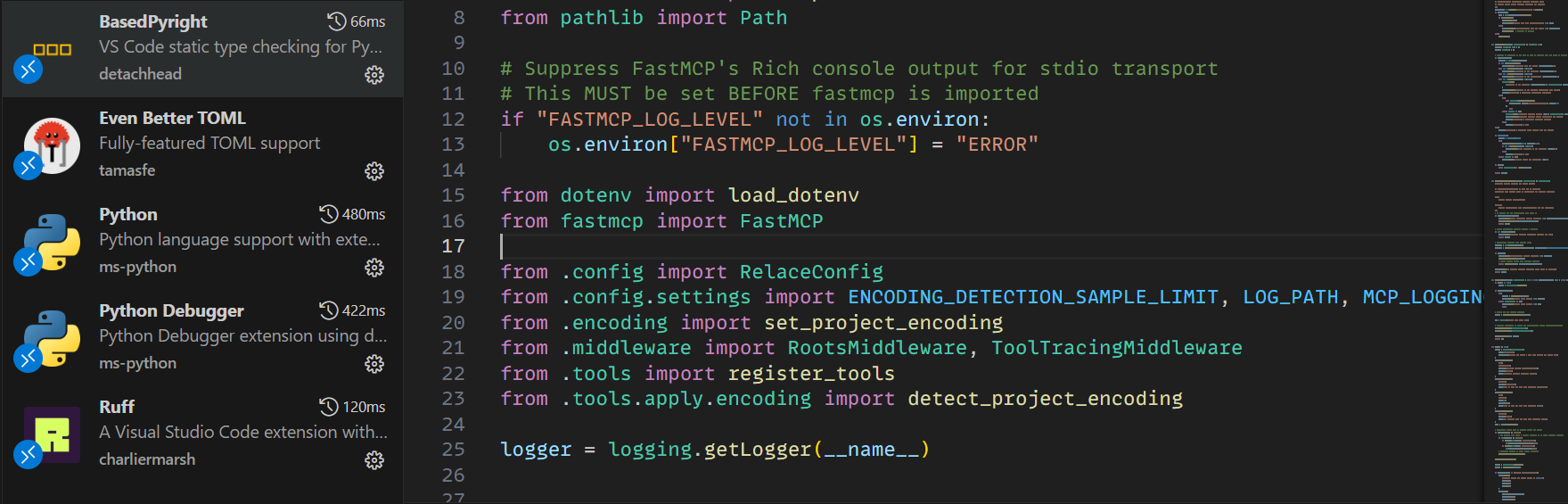The width and height of the screenshot is (1568, 504).
Task: Click 'register_tools' on line 22
Action: tap(811, 374)
